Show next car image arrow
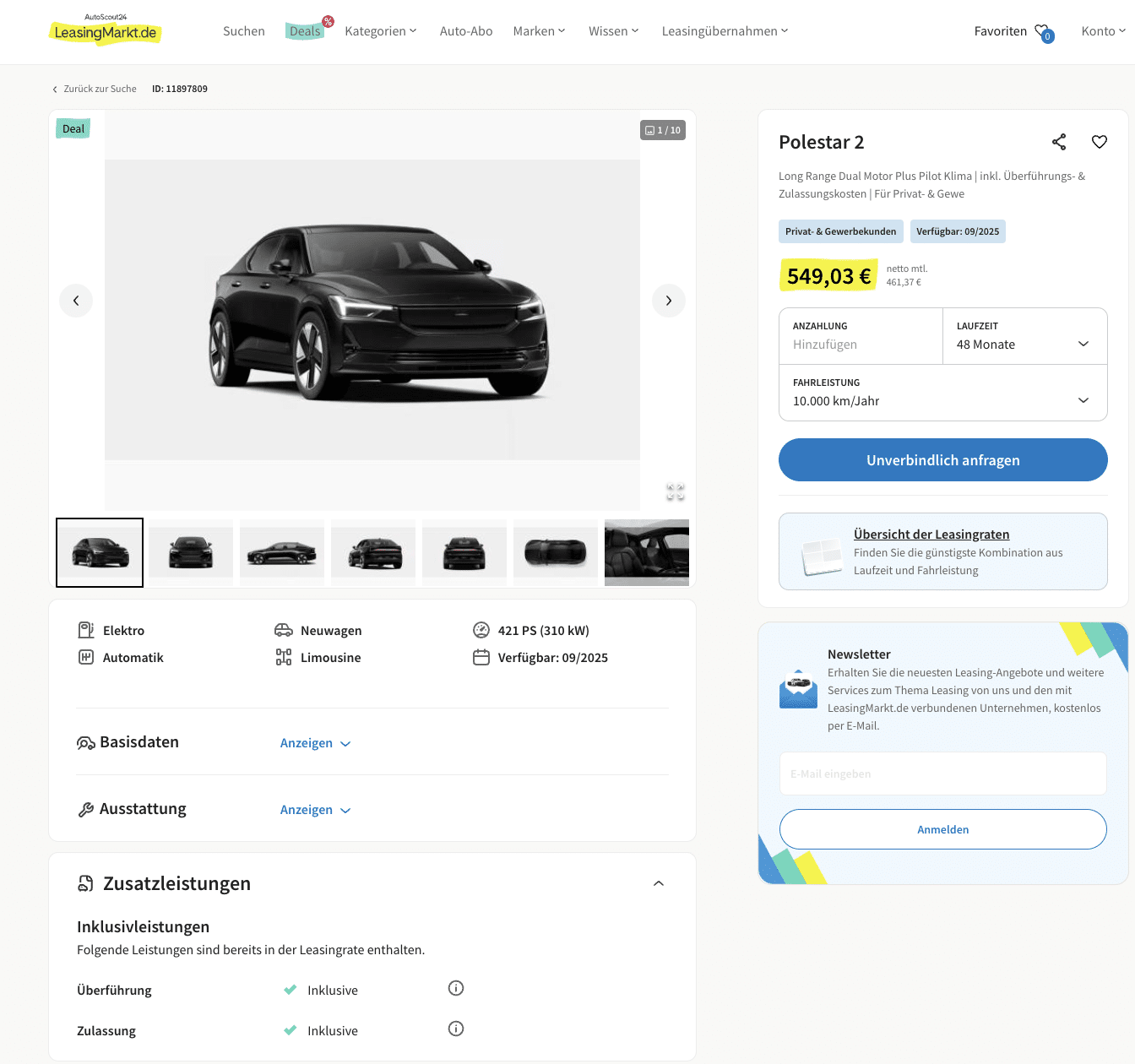 (x=669, y=301)
